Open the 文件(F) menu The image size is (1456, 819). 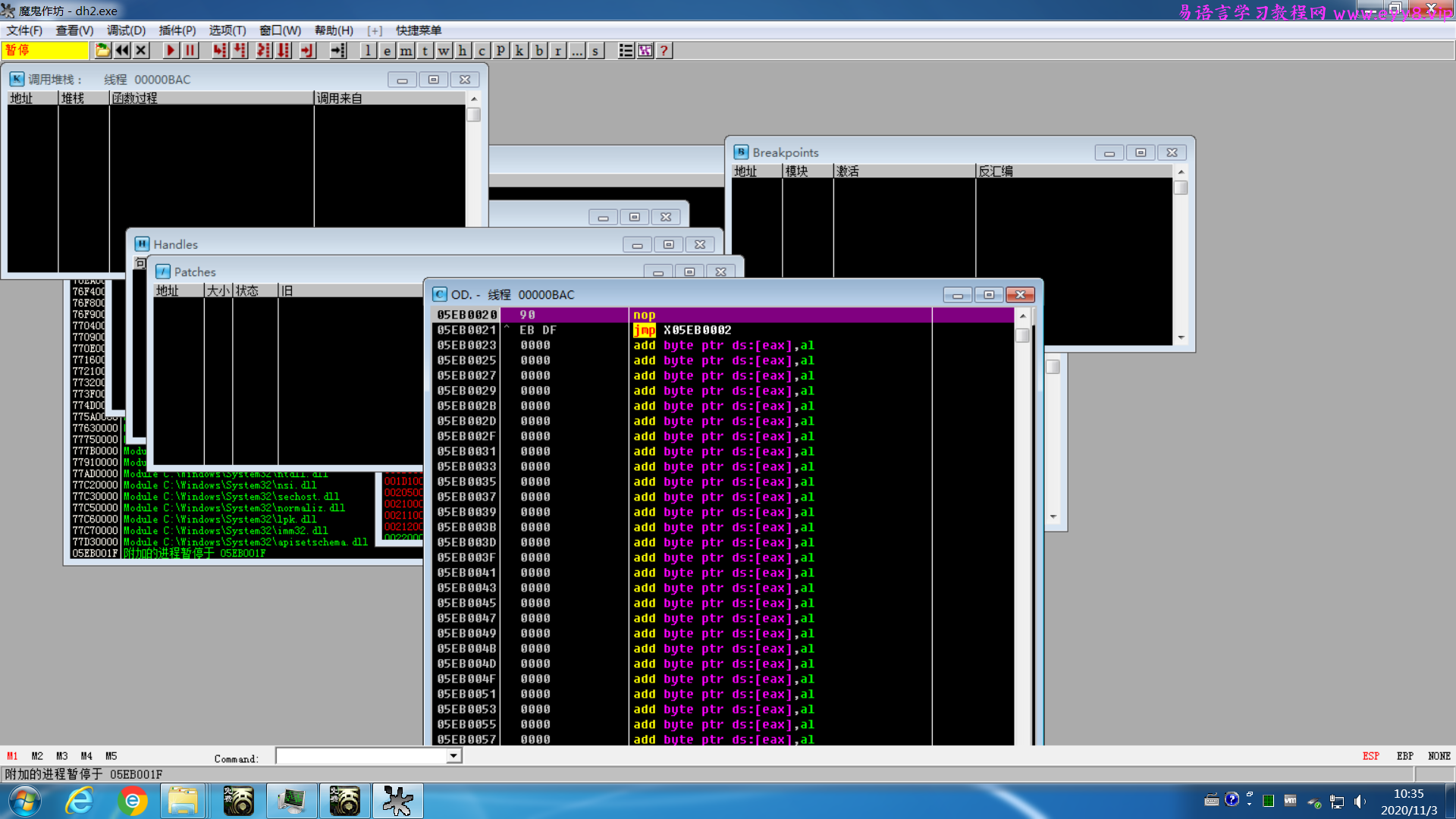[x=24, y=30]
